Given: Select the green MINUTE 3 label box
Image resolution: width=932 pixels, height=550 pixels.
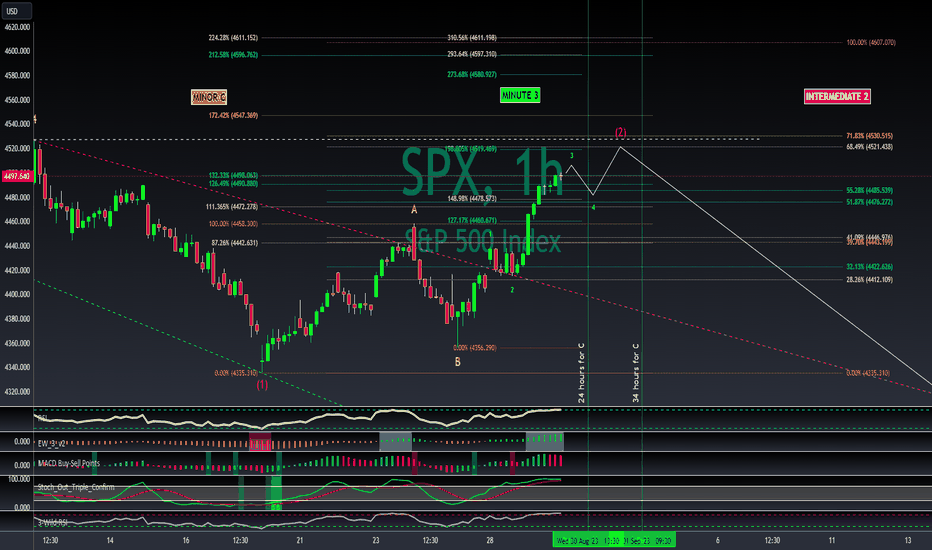Looking at the screenshot, I should pyautogui.click(x=520, y=95).
